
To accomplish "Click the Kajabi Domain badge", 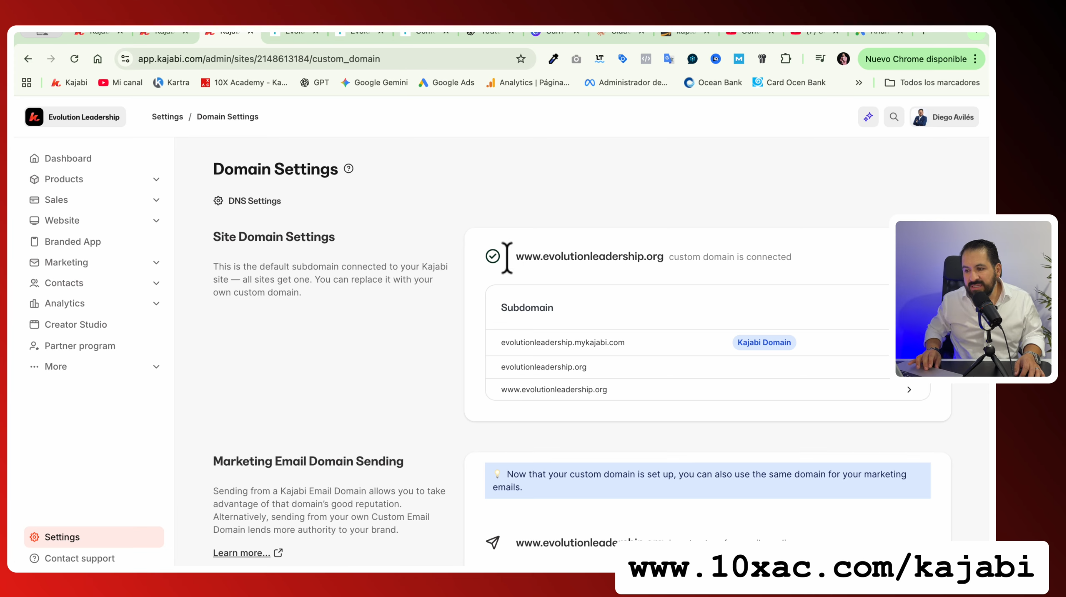I will click(764, 343).
